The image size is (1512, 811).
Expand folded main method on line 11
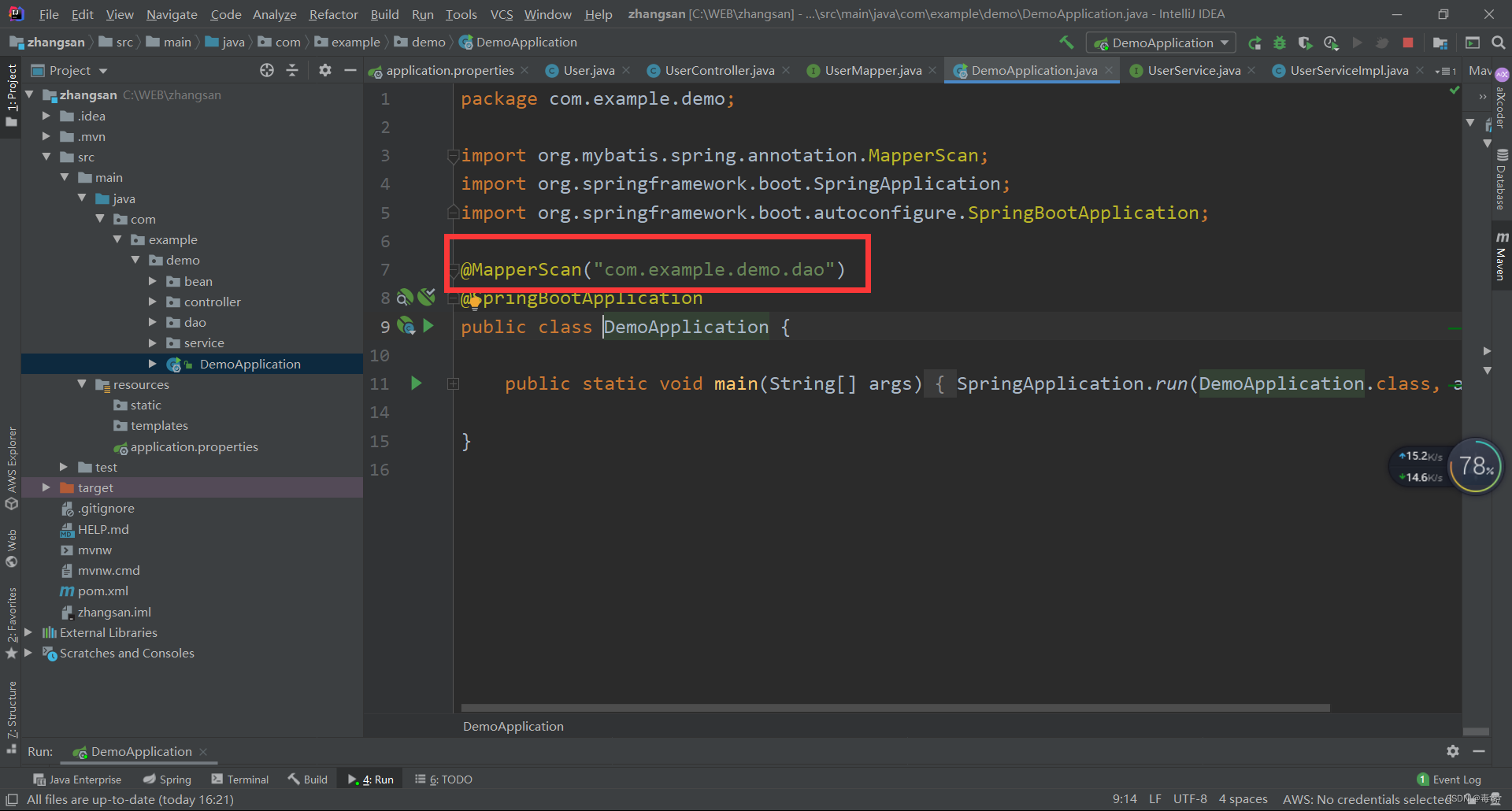[x=454, y=383]
